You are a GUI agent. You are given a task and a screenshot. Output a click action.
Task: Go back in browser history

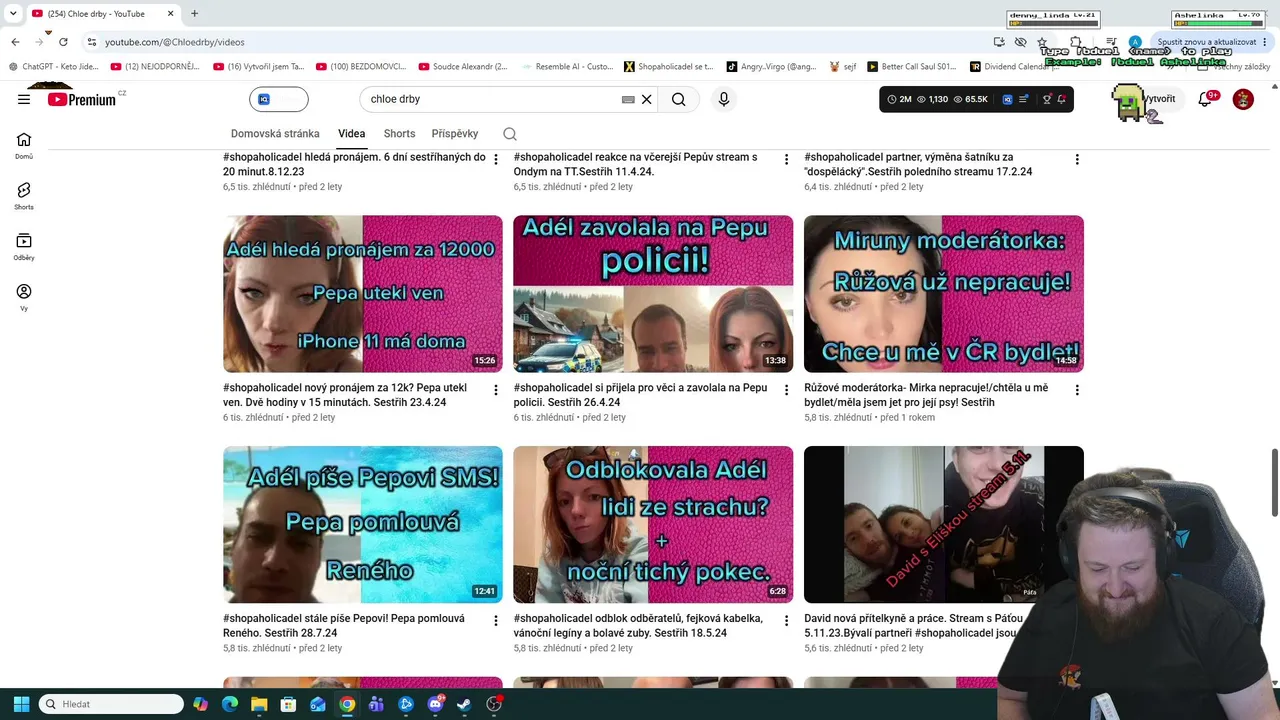[15, 42]
